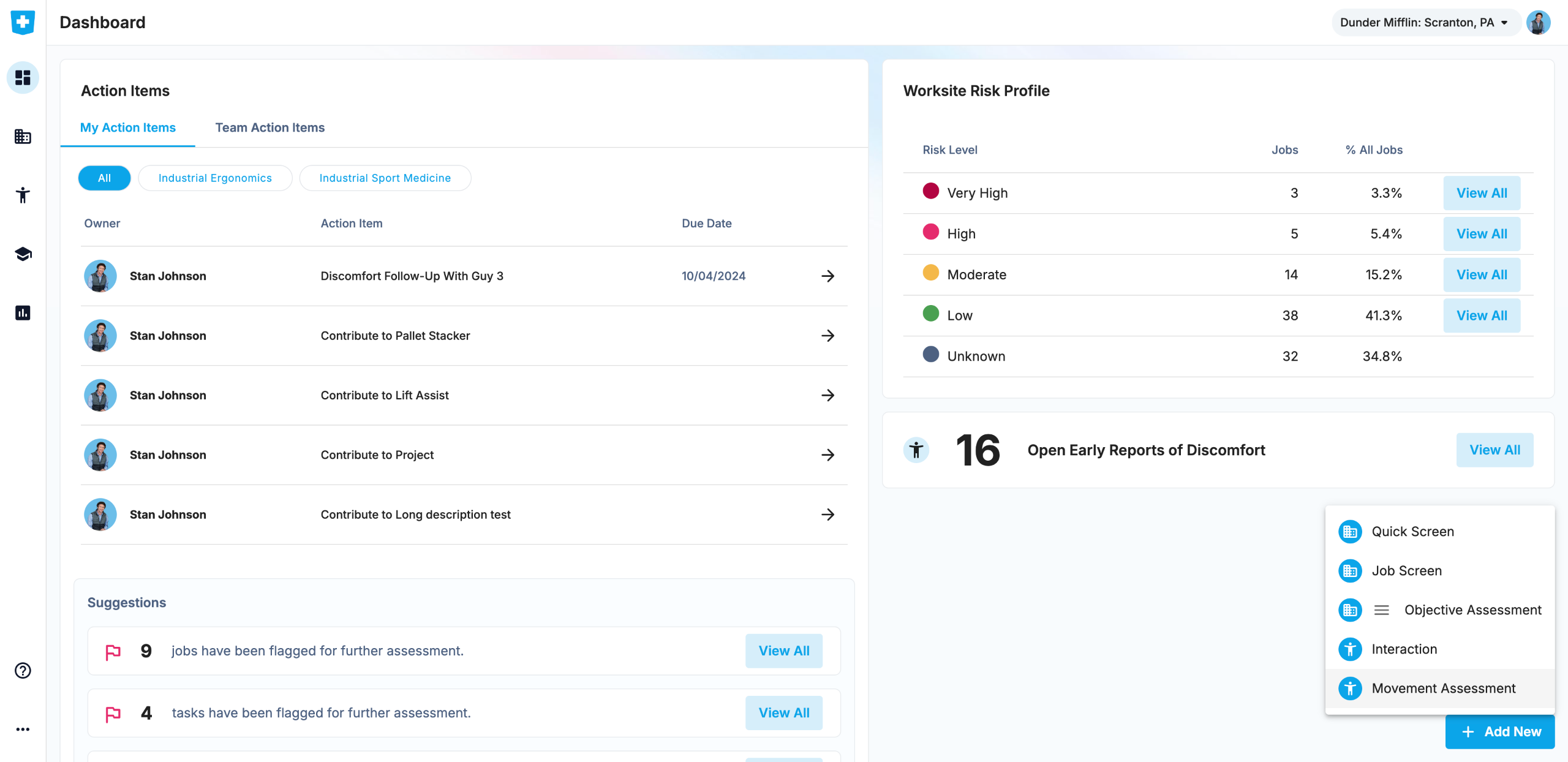
Task: Click the accessibility person icon in sidebar
Action: (23, 195)
